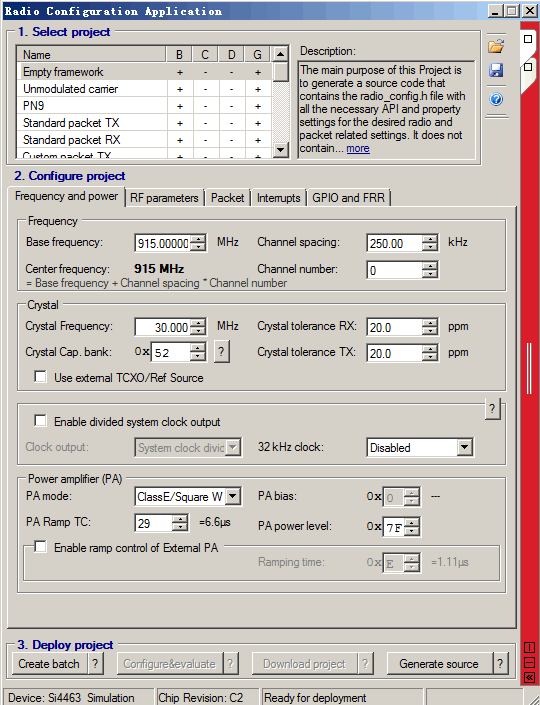Click help button beside Generate source
Image resolution: width=540 pixels, height=705 pixels.
(500, 664)
